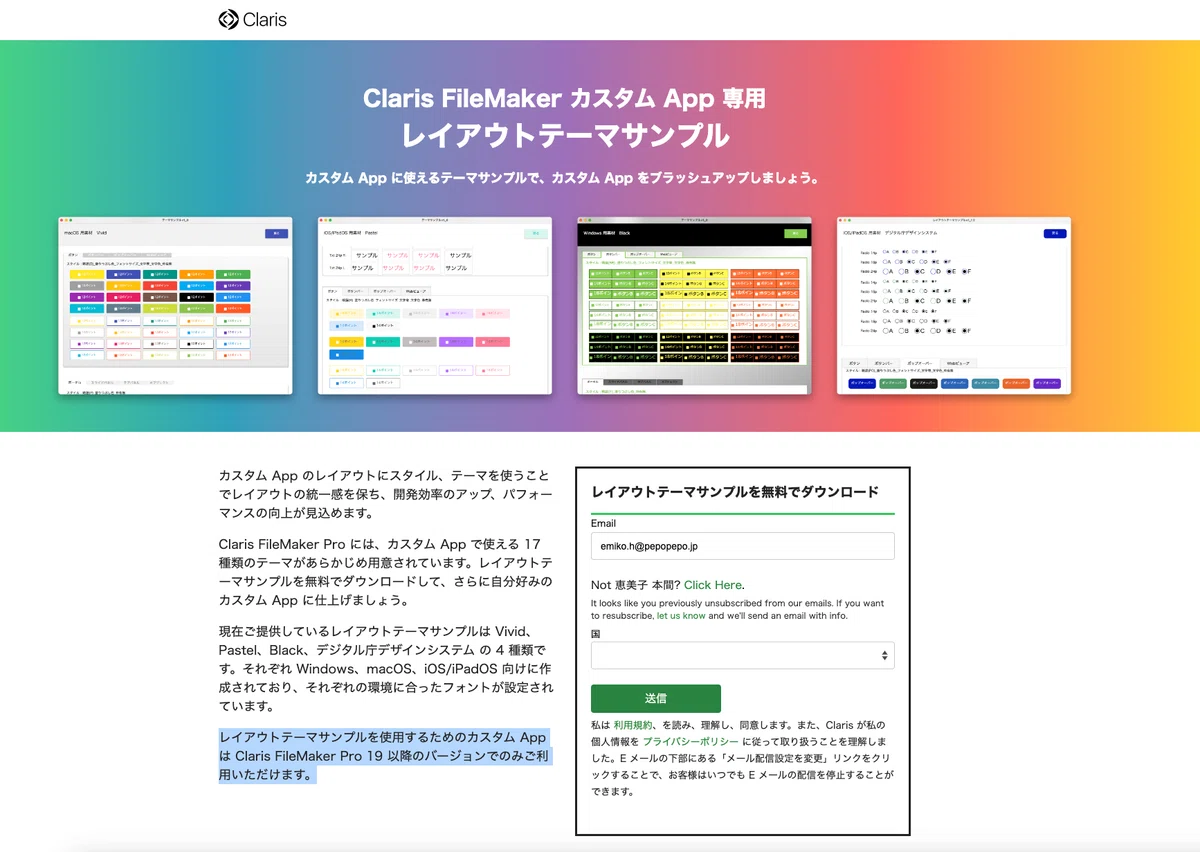This screenshot has width=1200, height=852.
Task: Click the "let us know" resubscribe link
Action: 681,616
